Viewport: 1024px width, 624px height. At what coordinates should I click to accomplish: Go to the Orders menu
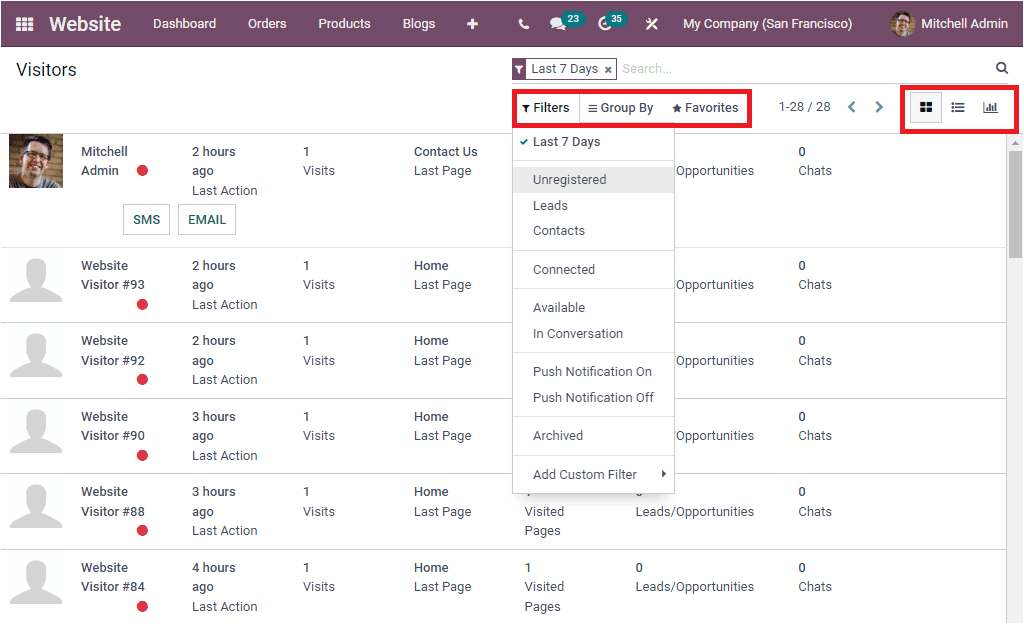[x=266, y=23]
